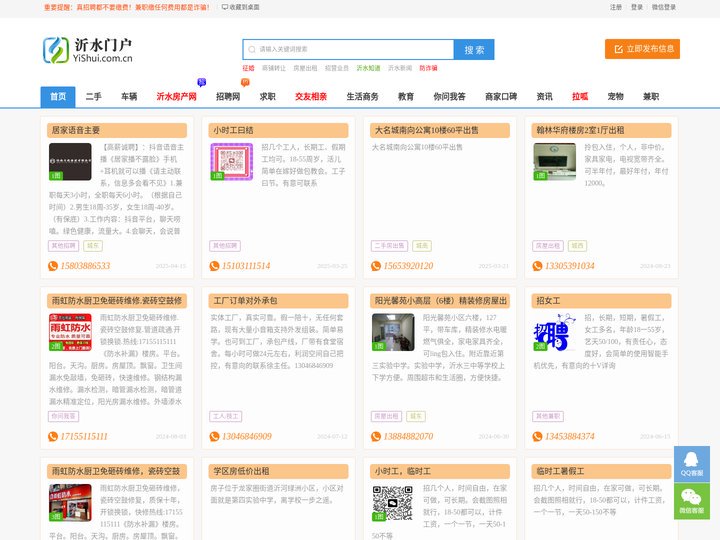Image resolution: width=720 pixels, height=540 pixels.
Task: Open the QQ客服 floating button
Action: (692, 464)
